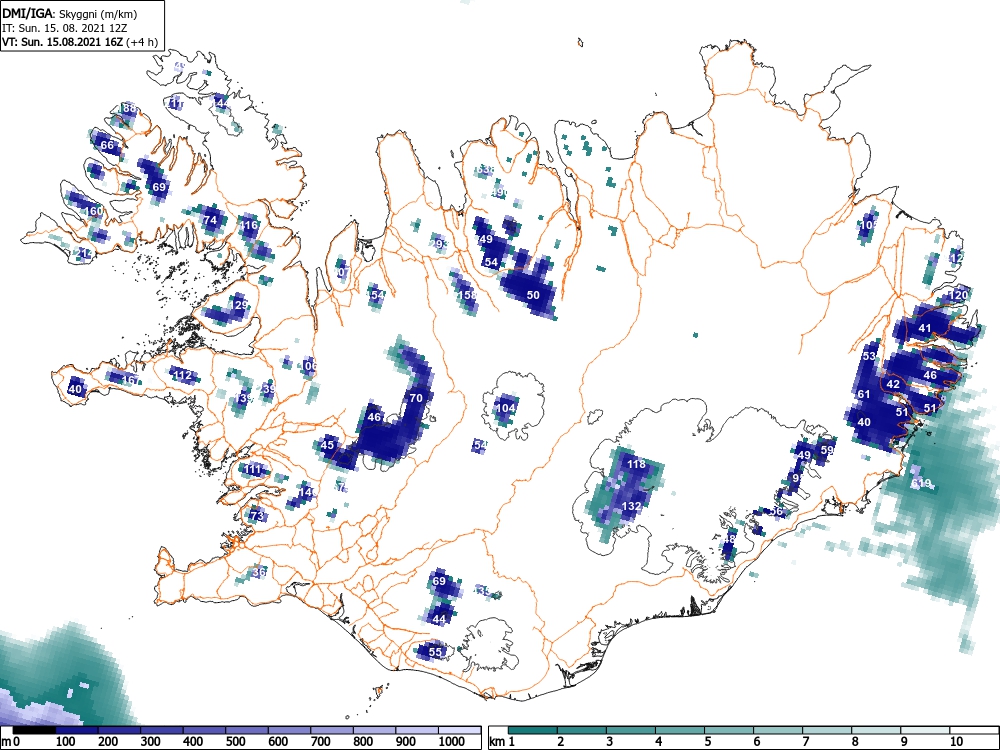The width and height of the screenshot is (1000, 750).
Task: Click the 42 value label
Action: pos(893,385)
